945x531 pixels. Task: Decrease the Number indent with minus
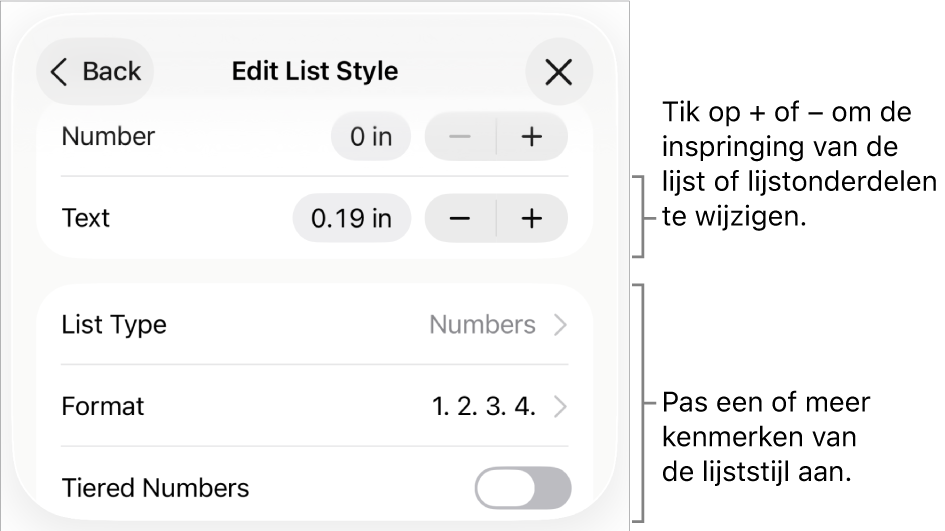460,137
